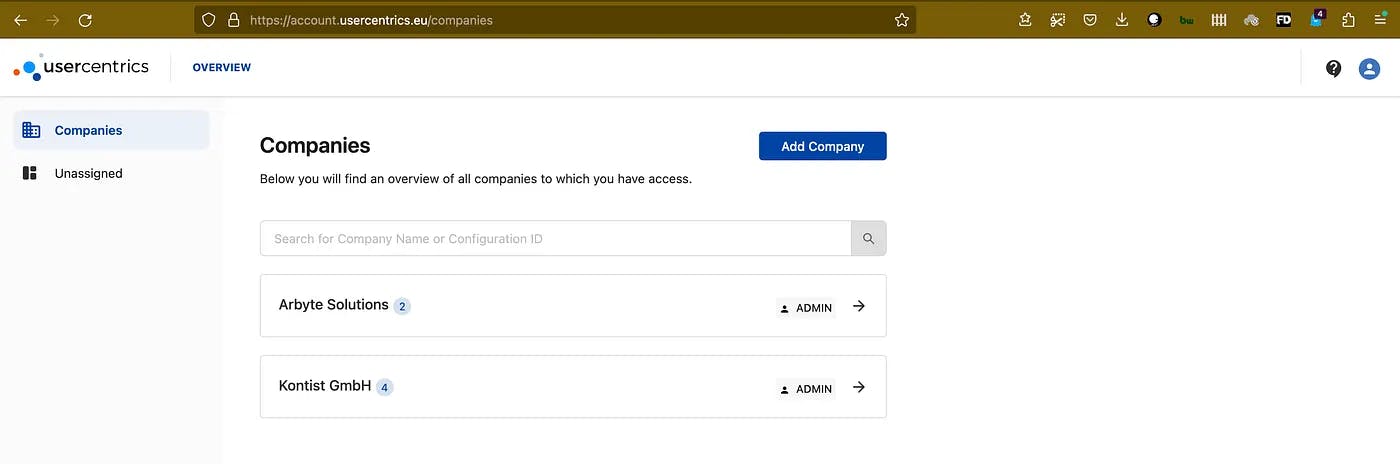This screenshot has width=1400, height=464.
Task: Open the Firefox hamburger menu
Action: point(1380,20)
